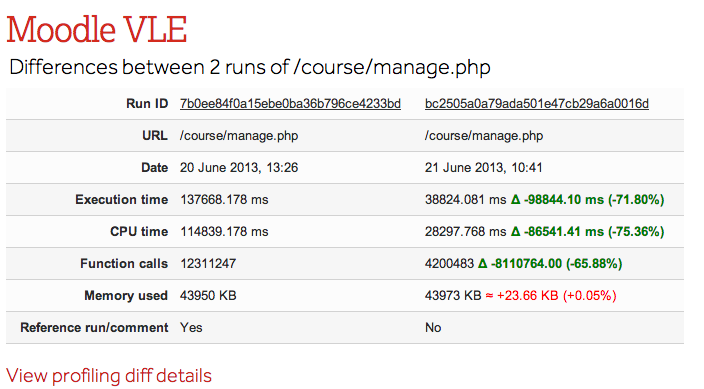
Task: Click the 'Execution time' row label
Action: [x=122, y=199]
